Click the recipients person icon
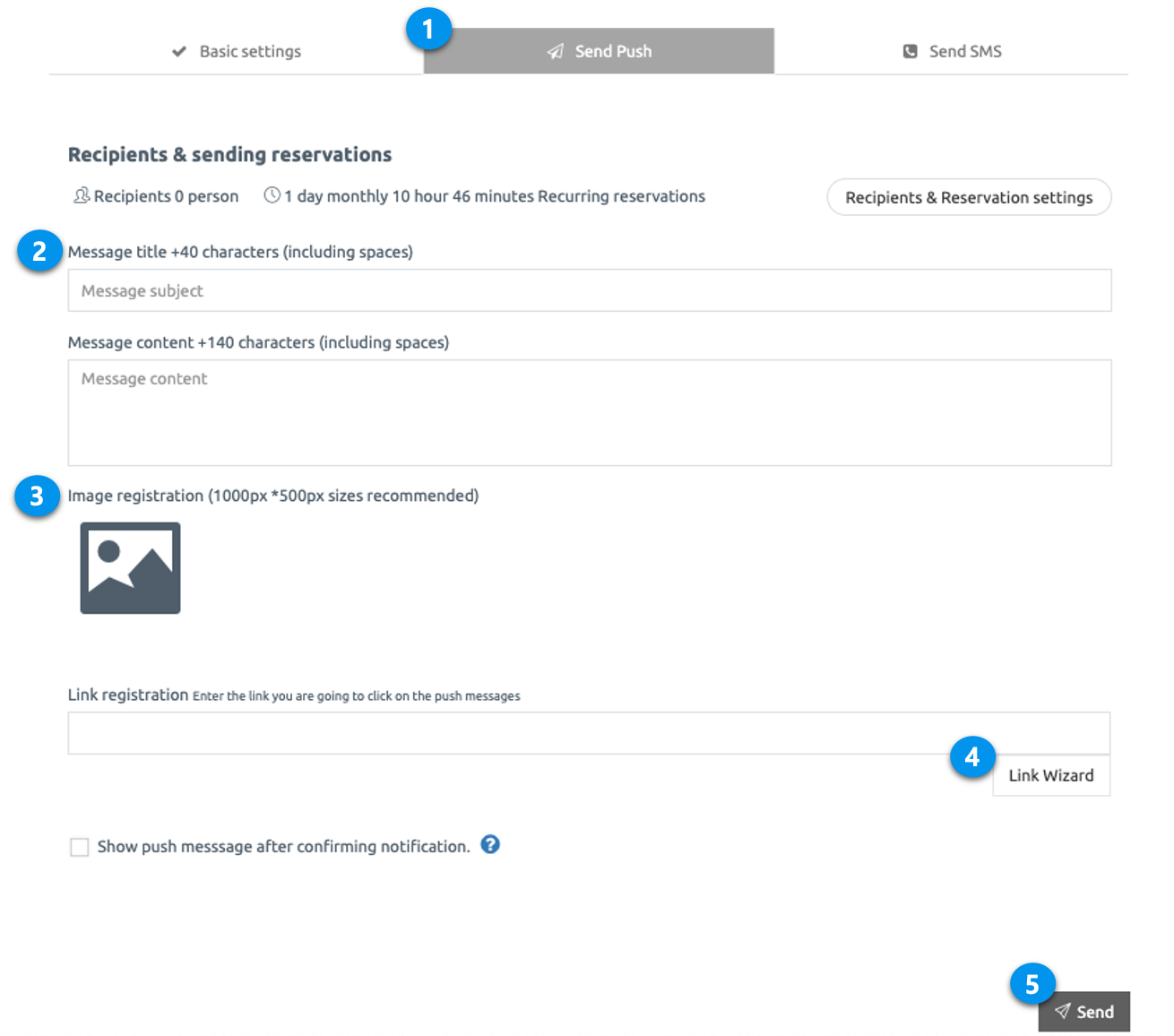Viewport: 1174px width, 1036px height. [x=81, y=195]
